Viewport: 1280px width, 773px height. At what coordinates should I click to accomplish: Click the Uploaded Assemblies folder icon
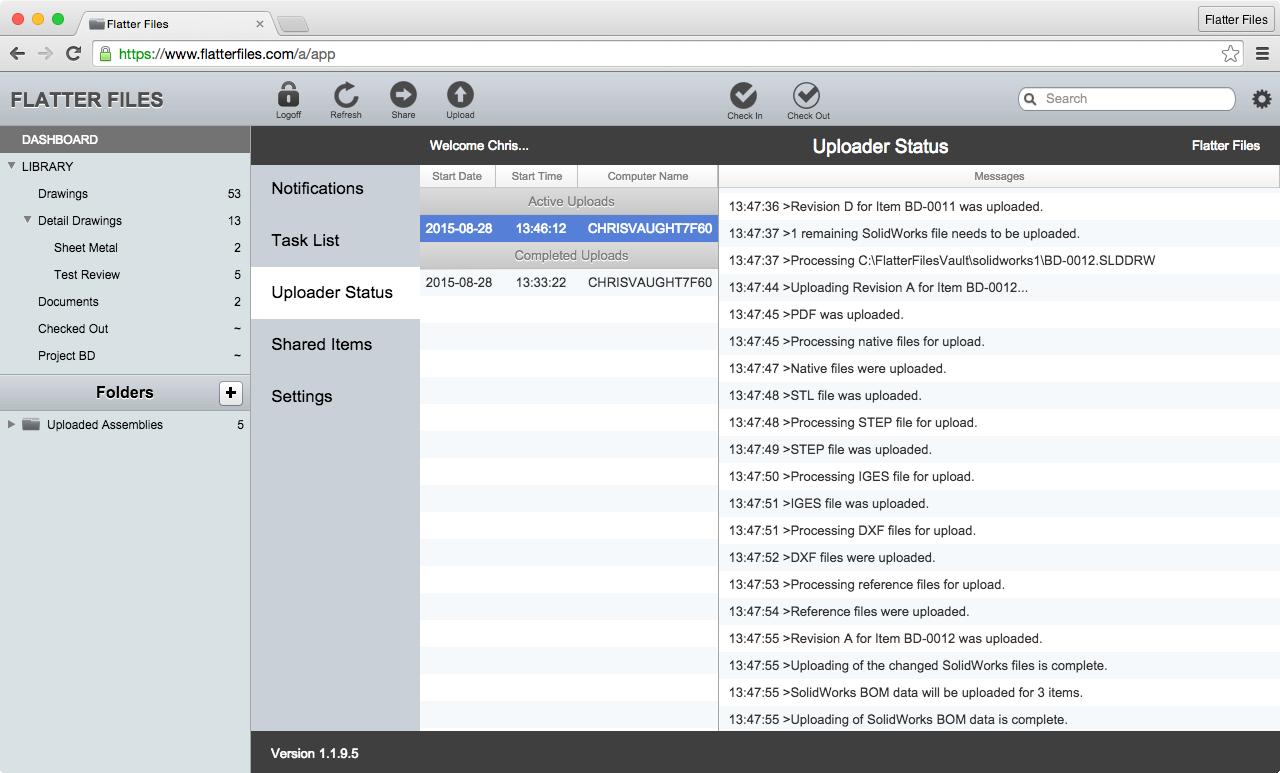point(31,424)
